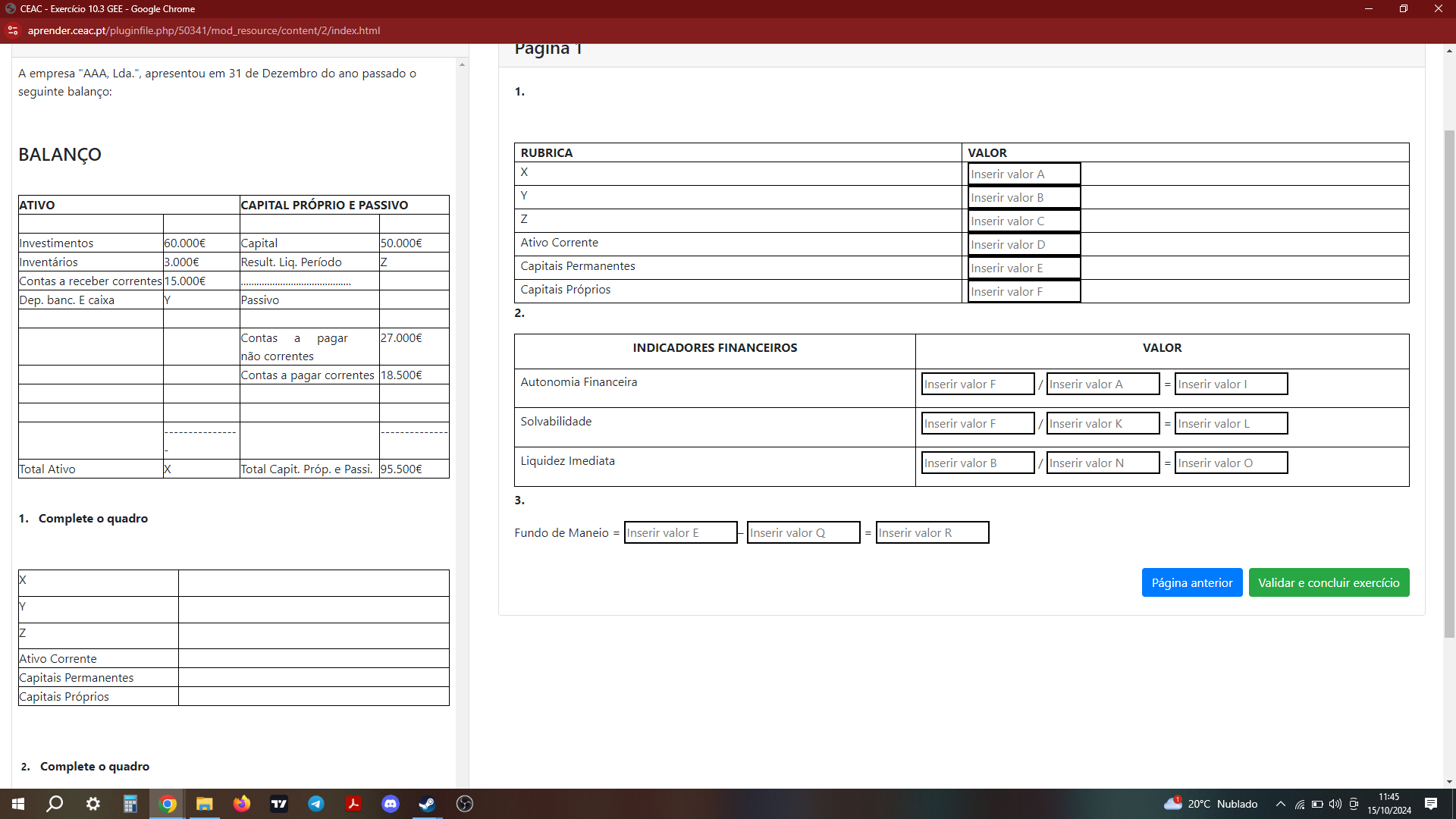
Task: Open the round globe taskbar app
Action: point(465,804)
